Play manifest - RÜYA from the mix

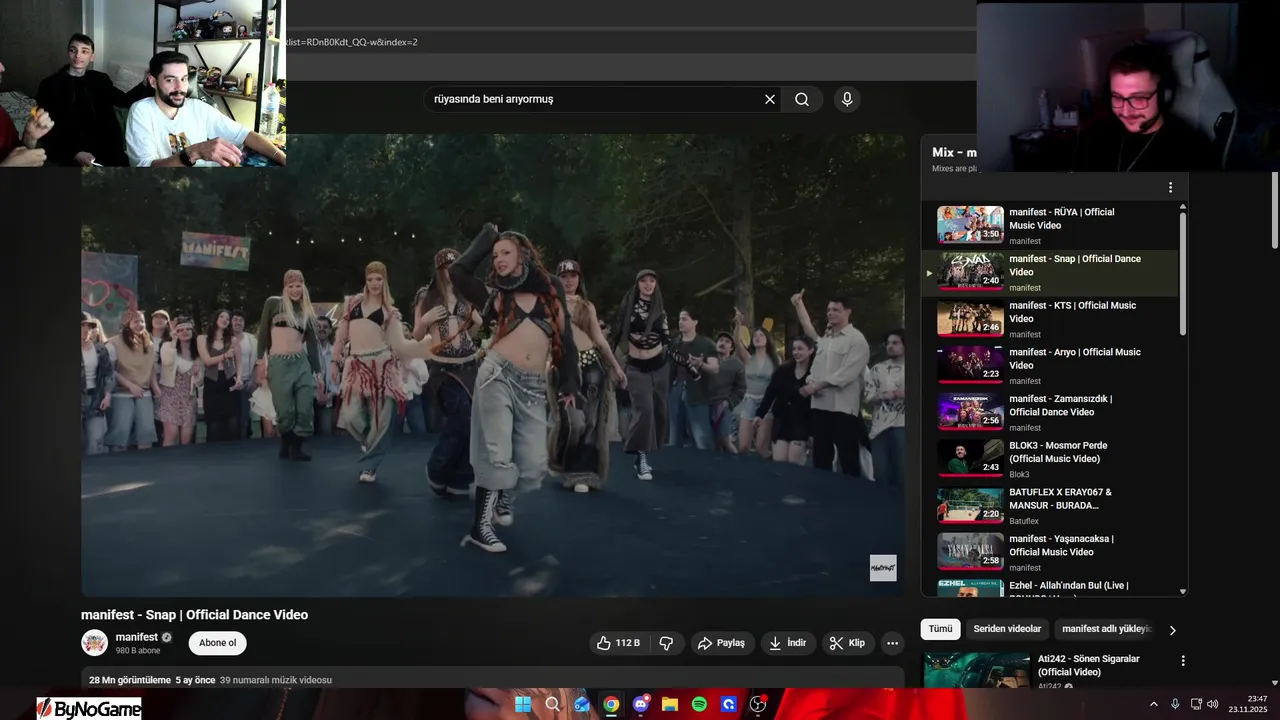click(1050, 225)
